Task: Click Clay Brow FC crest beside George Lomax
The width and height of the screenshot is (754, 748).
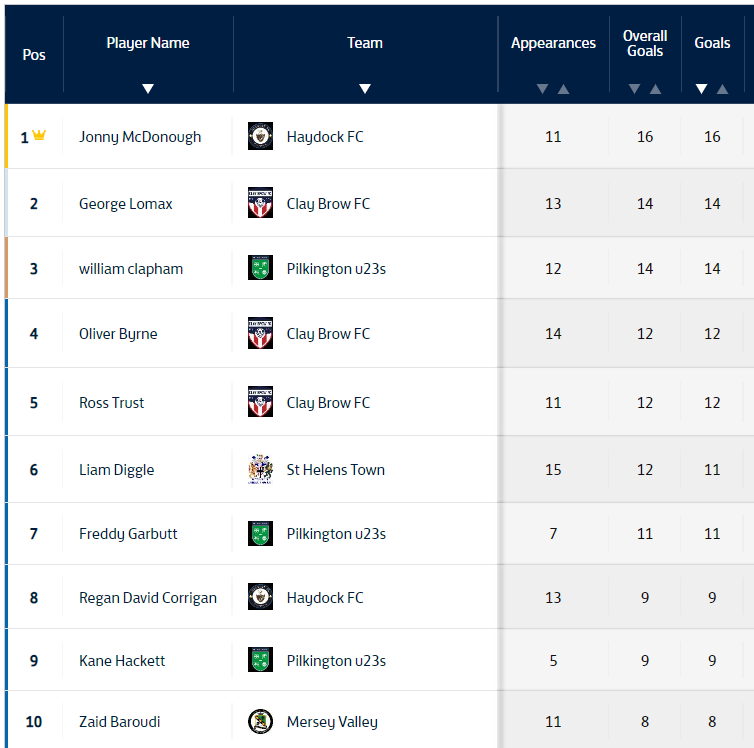Action: click(260, 203)
